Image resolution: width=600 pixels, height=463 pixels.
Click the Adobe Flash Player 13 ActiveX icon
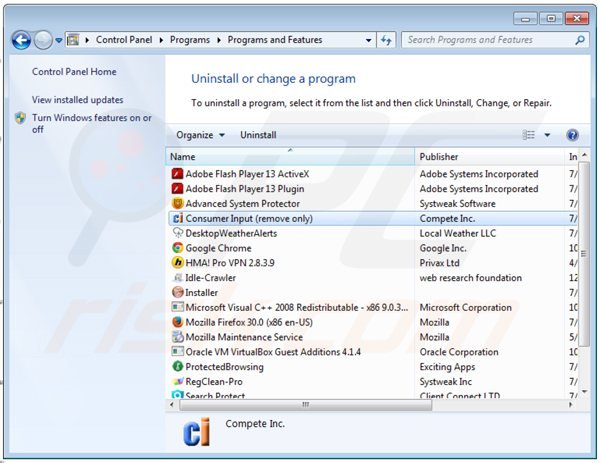177,174
